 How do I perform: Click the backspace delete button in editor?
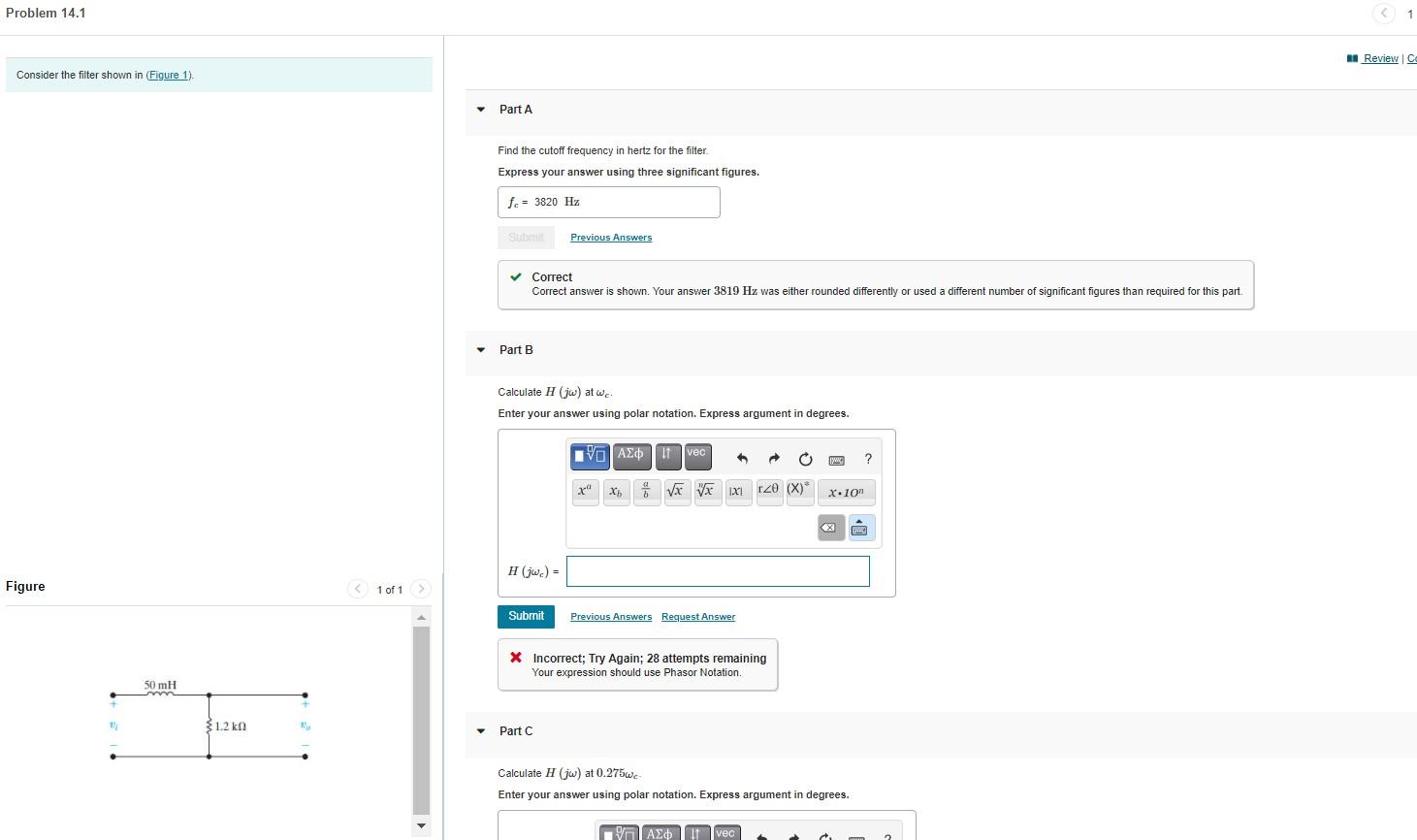tap(830, 528)
